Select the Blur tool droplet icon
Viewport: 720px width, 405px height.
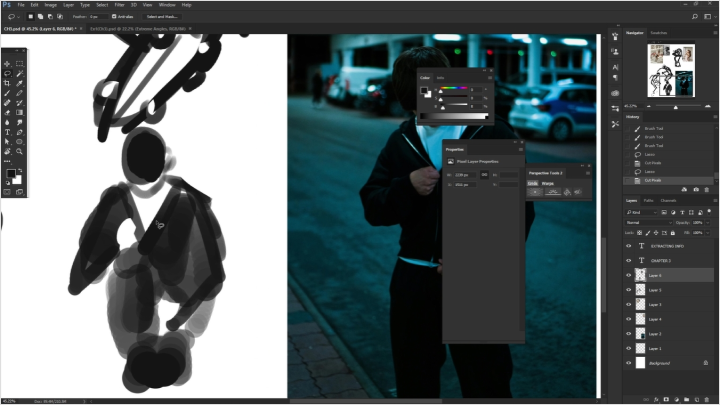(7, 122)
